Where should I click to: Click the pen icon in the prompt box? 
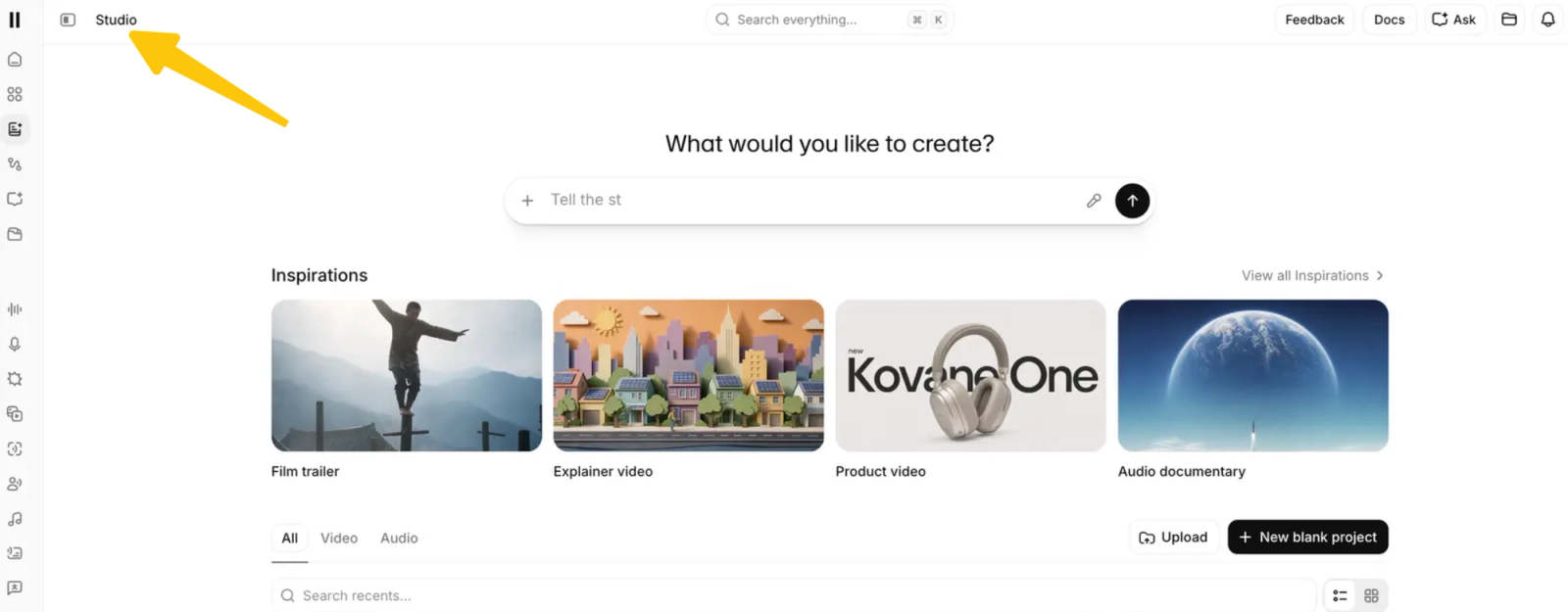click(x=1094, y=201)
